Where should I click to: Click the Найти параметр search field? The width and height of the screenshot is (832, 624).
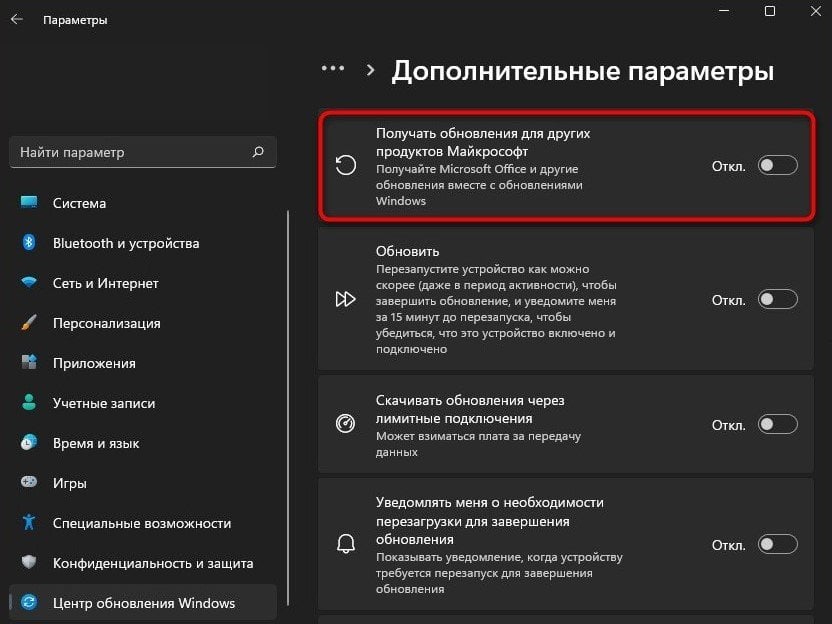[143, 152]
